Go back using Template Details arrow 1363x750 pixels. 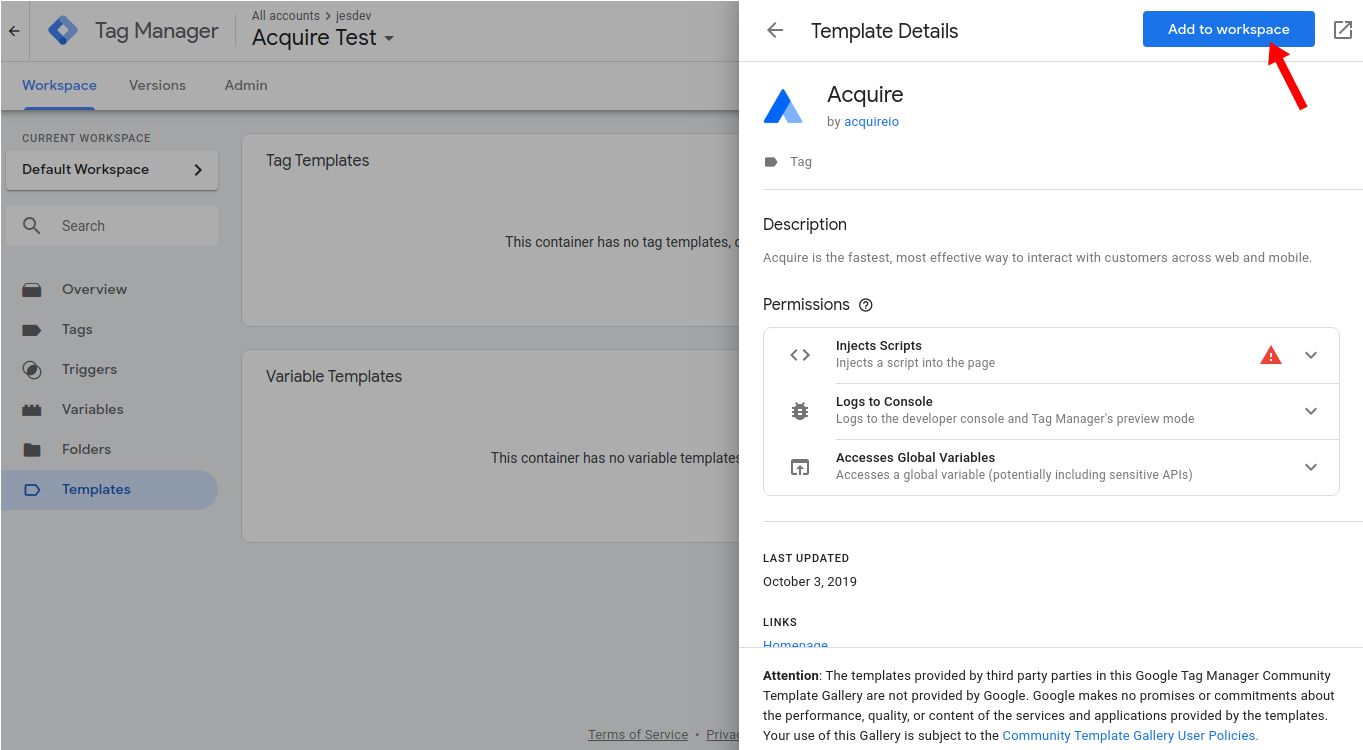[775, 31]
